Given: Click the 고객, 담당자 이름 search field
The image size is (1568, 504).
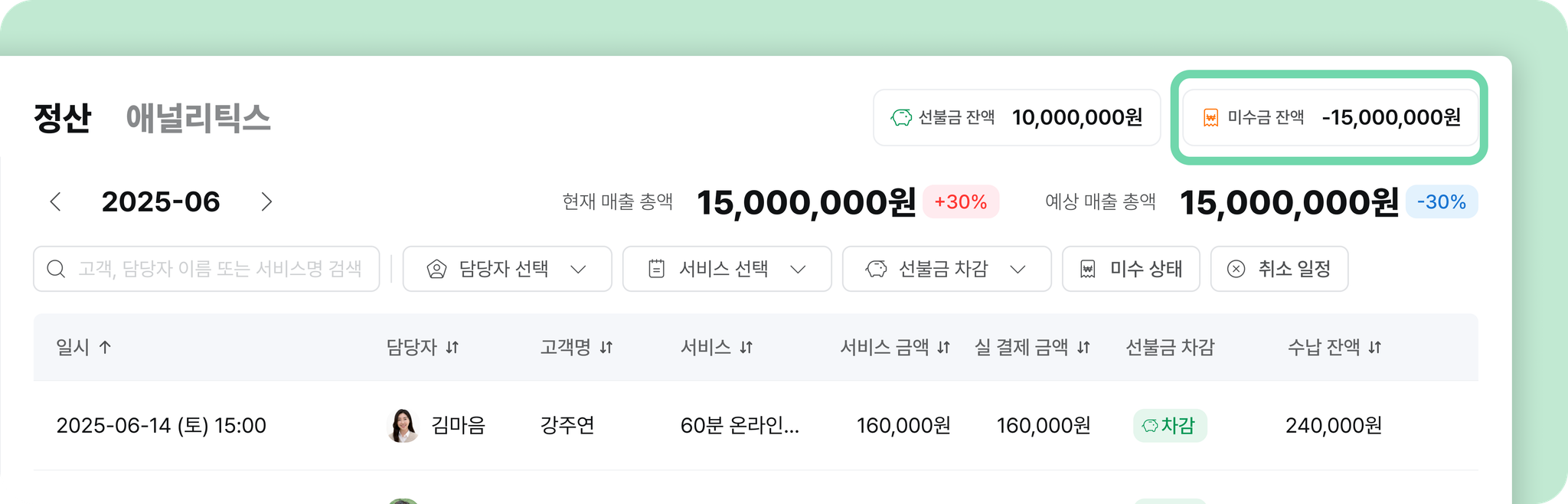Looking at the screenshot, I should (207, 269).
